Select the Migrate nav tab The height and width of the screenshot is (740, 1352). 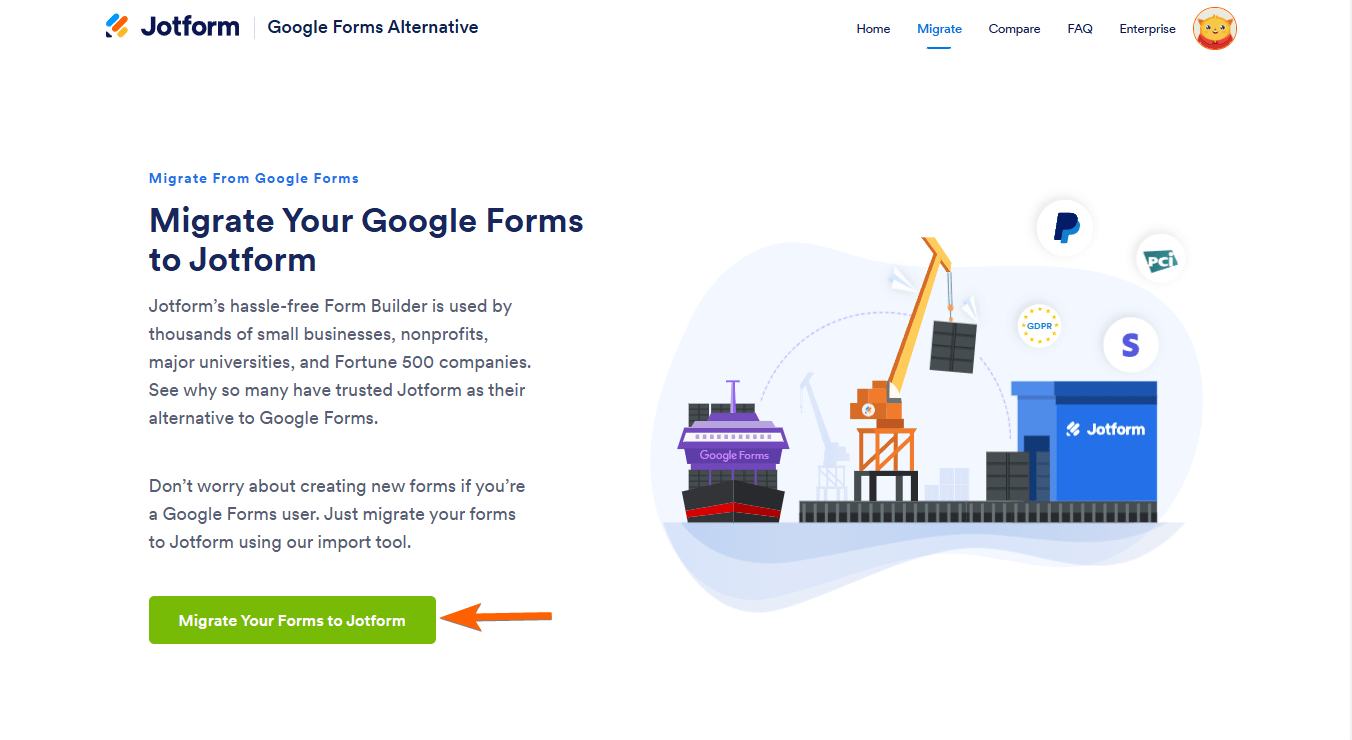[939, 29]
